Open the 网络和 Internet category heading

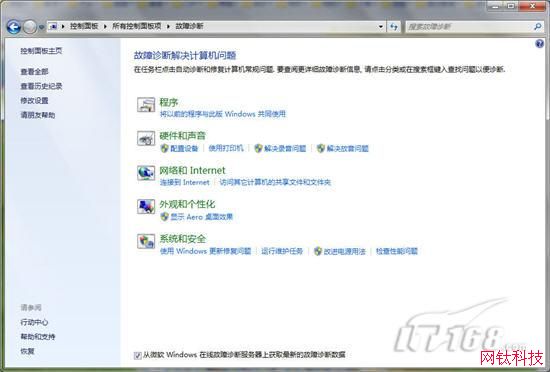192,170
